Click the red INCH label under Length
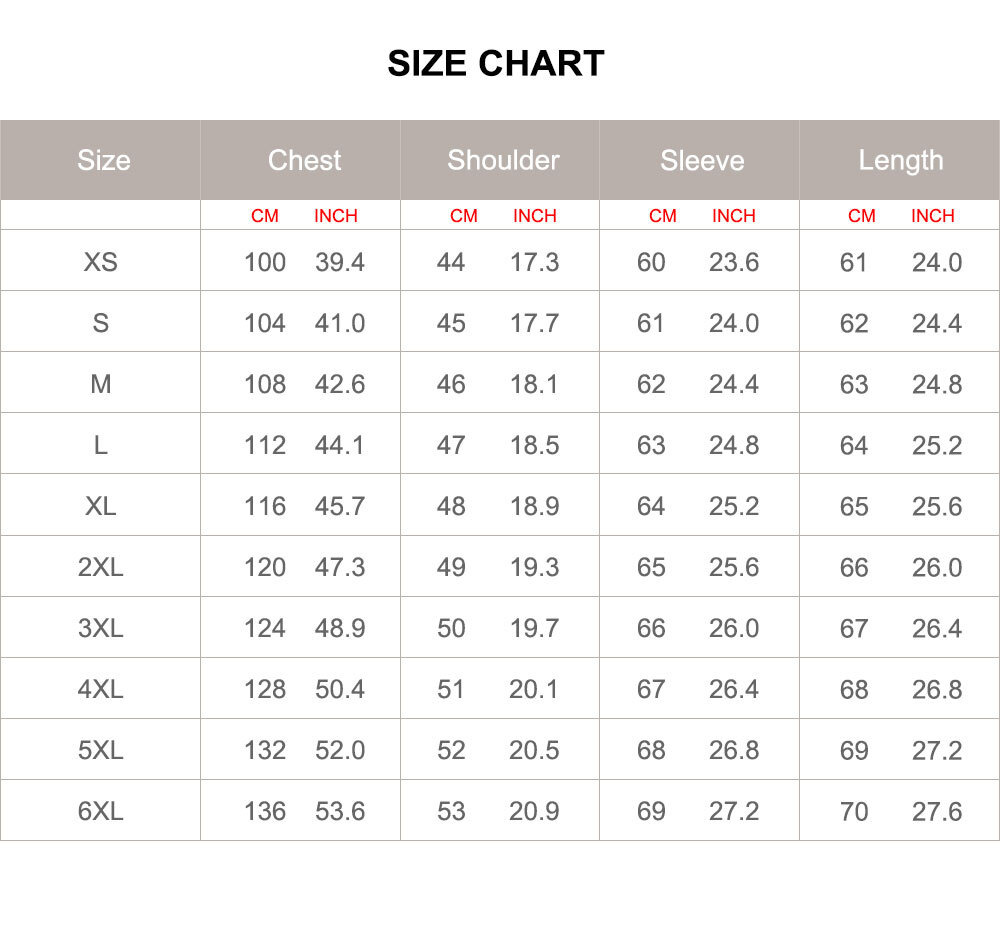 (932, 216)
